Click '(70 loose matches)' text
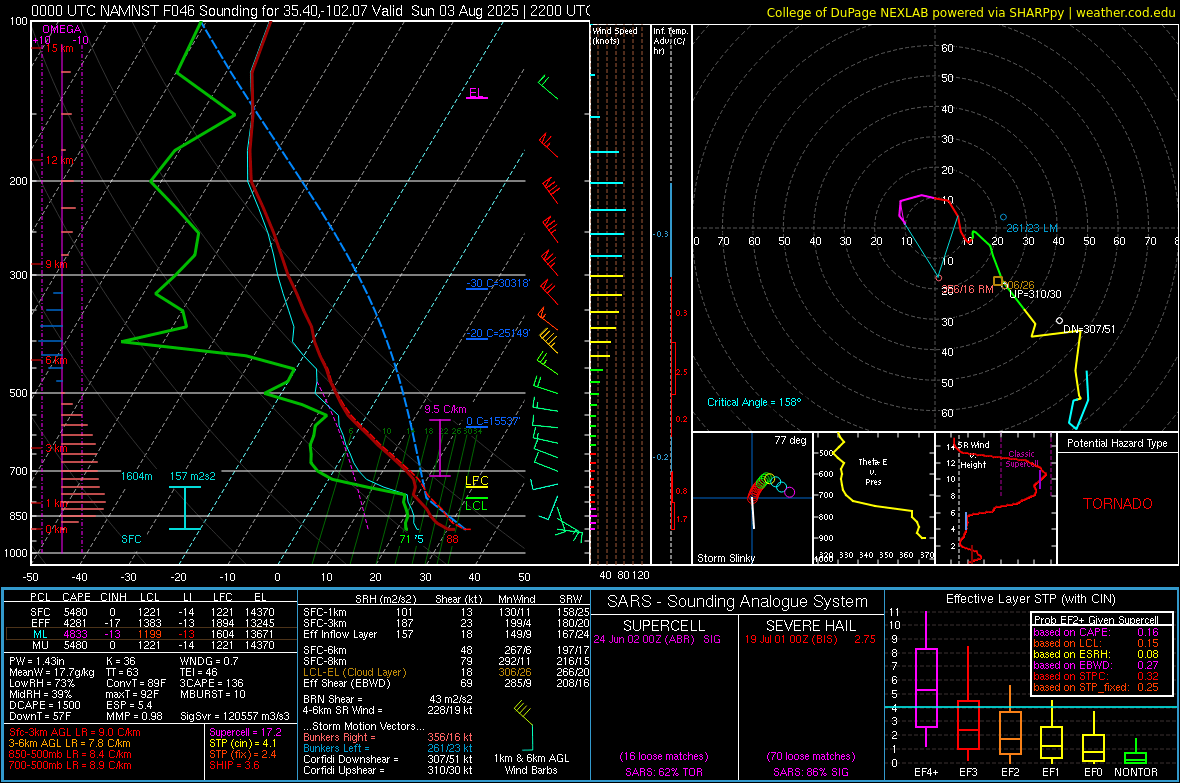 811,756
